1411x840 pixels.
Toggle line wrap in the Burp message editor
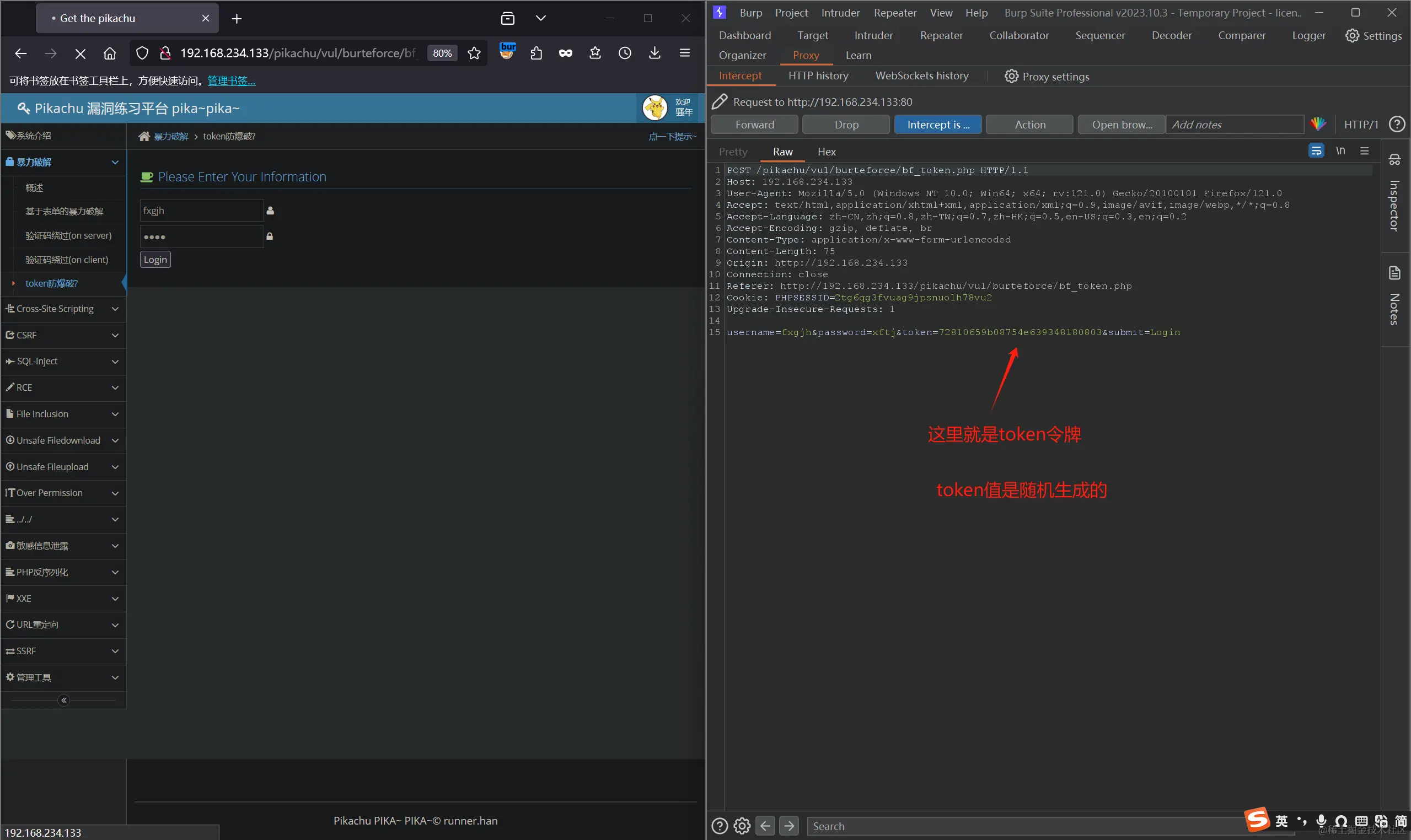(1316, 150)
